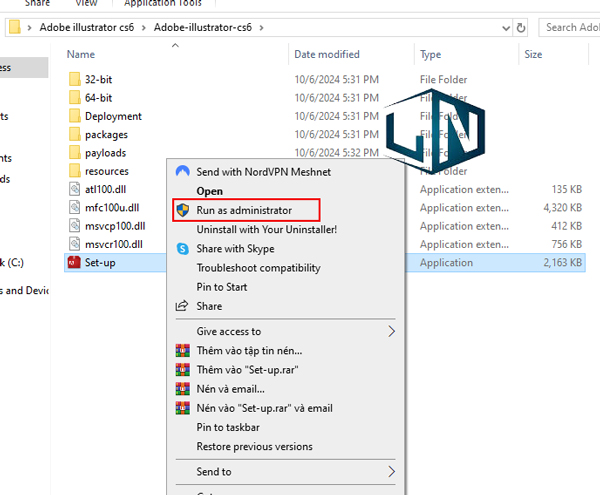Select '(C:)' drive in navigation pane
600x495 pixels.
pos(12,262)
